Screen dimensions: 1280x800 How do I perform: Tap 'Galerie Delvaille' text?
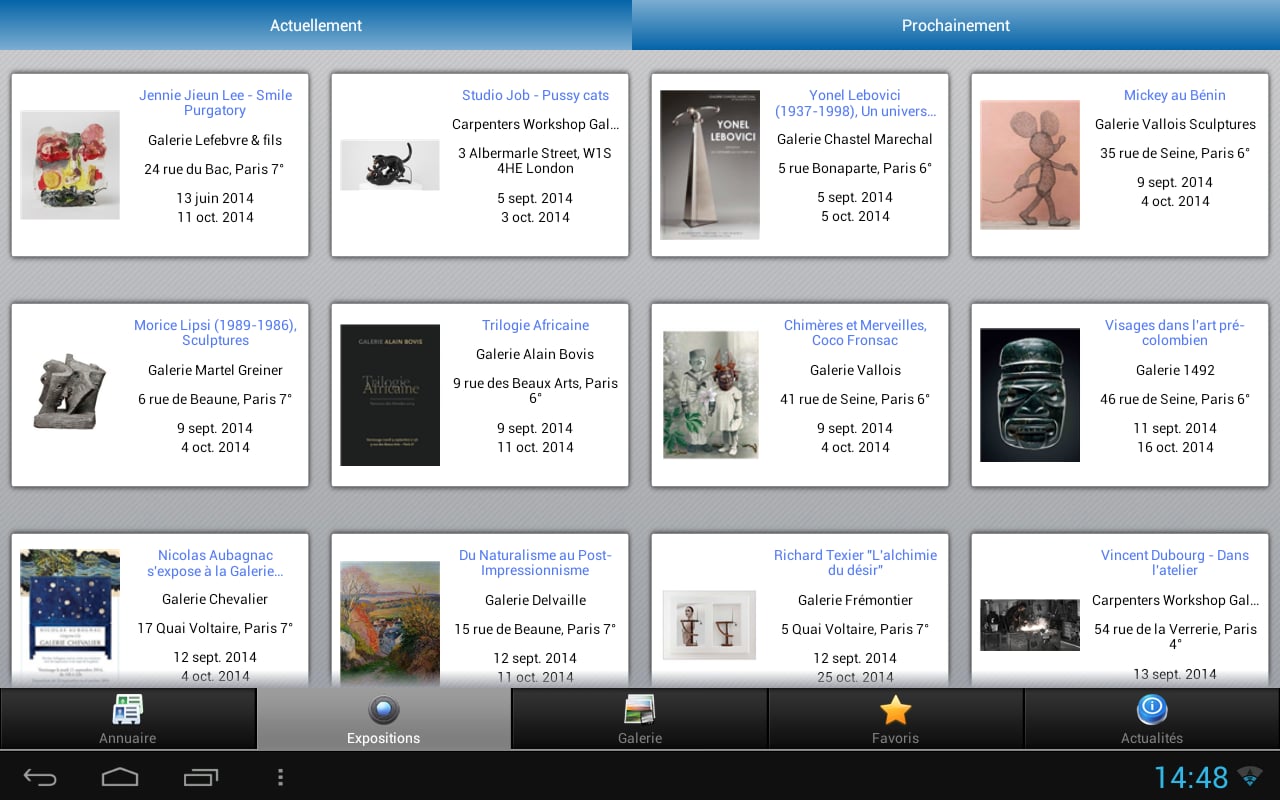click(535, 600)
